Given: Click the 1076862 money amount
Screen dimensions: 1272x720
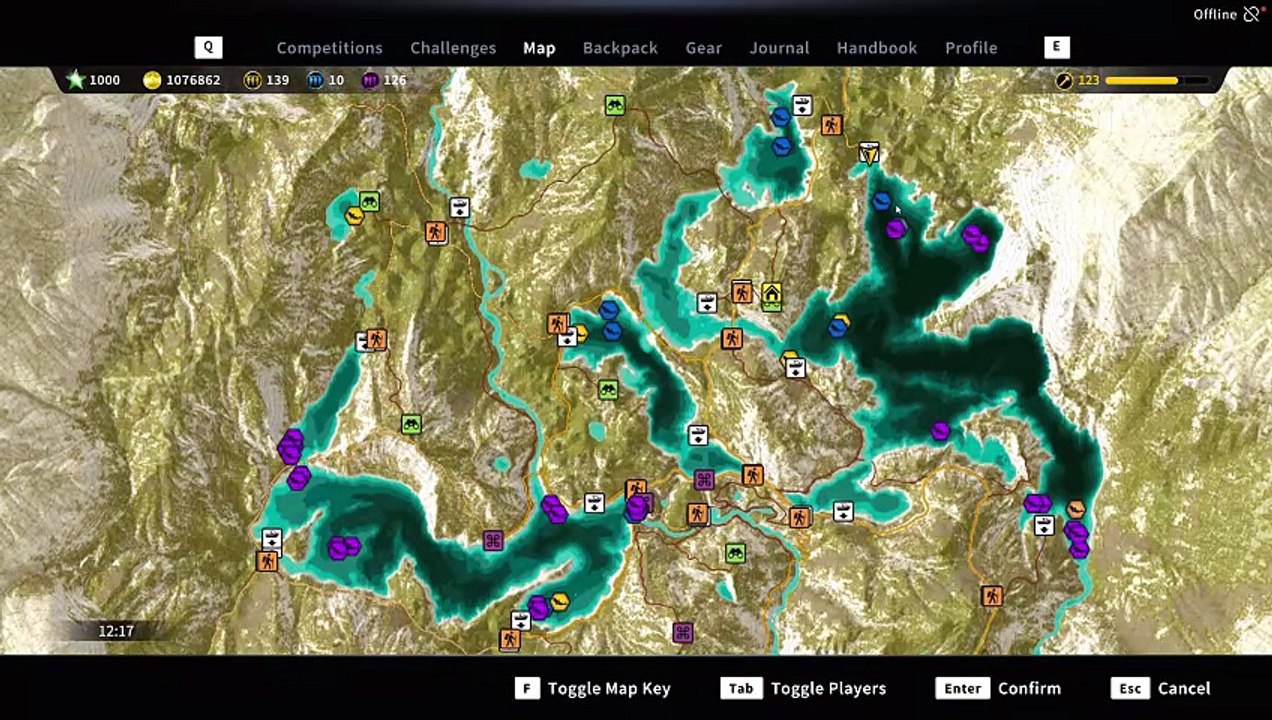Looking at the screenshot, I should (194, 80).
